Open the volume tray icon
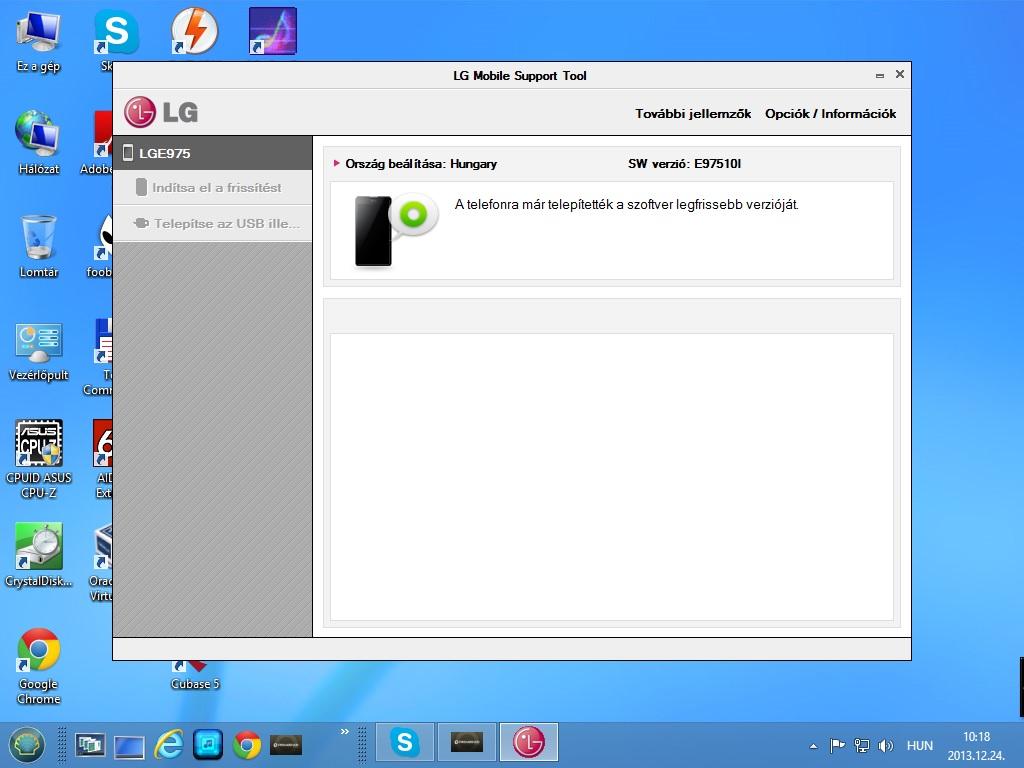Screen dimensions: 1024x768 886,745
